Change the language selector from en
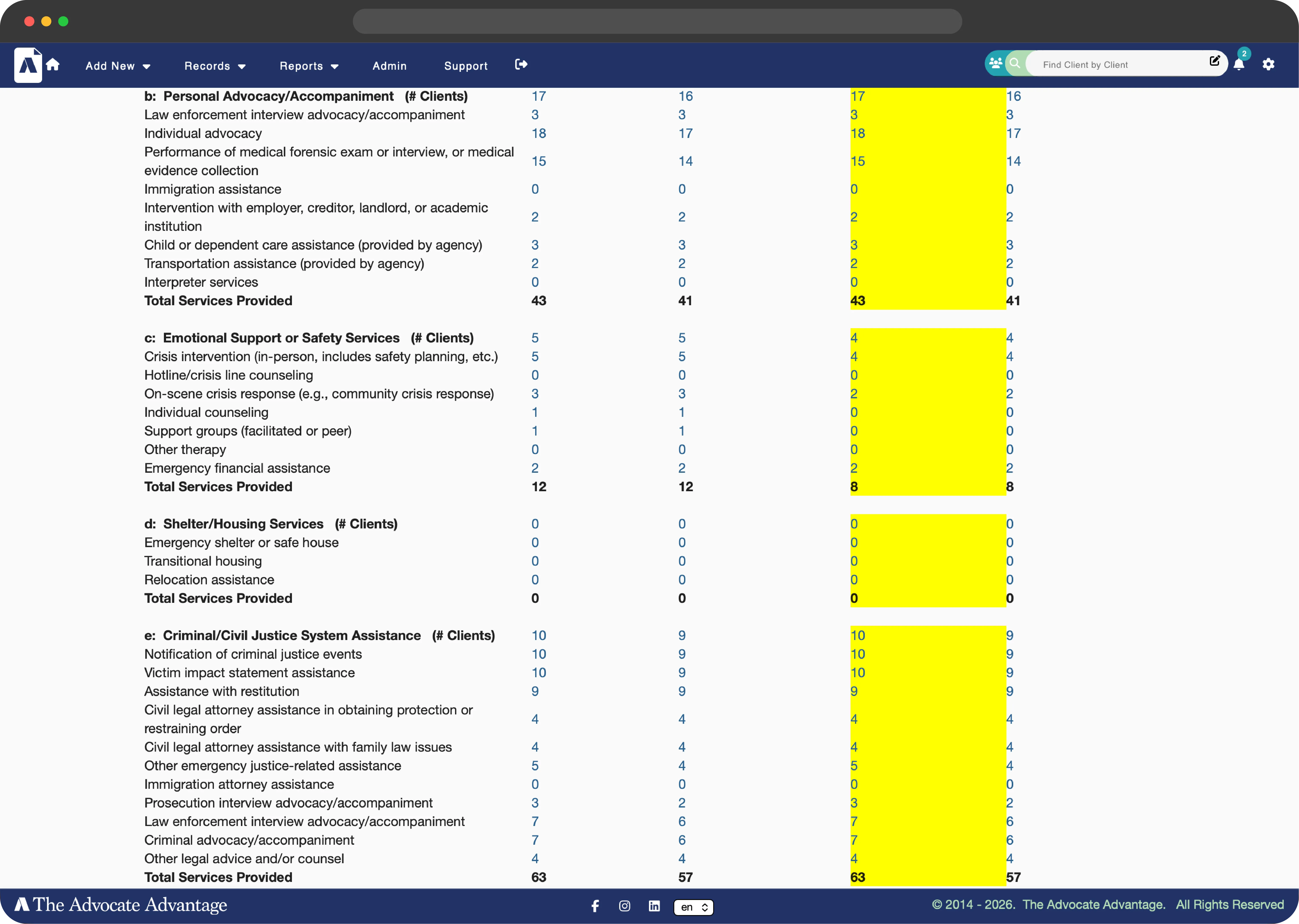This screenshot has height=924, width=1299. (x=693, y=907)
